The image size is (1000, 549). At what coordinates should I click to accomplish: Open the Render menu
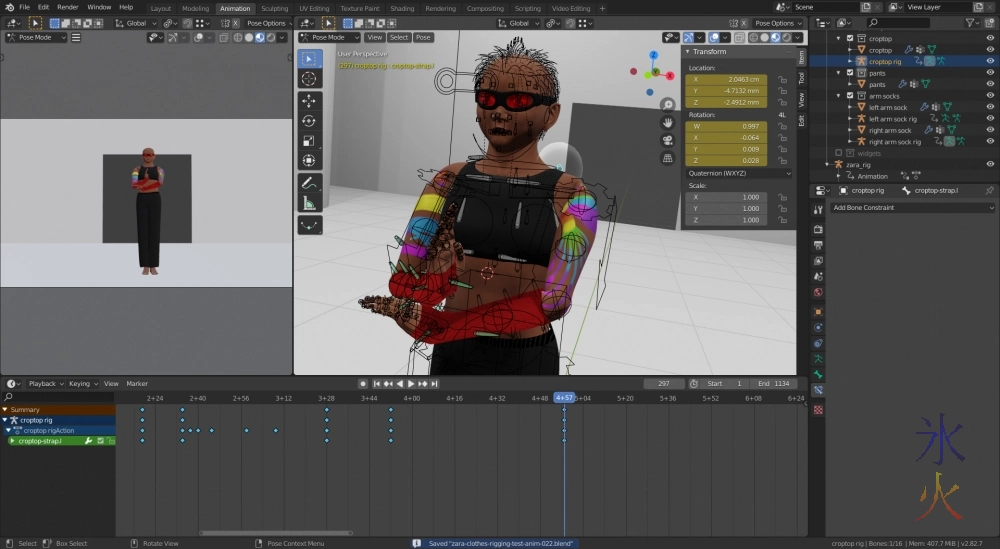[67, 7]
